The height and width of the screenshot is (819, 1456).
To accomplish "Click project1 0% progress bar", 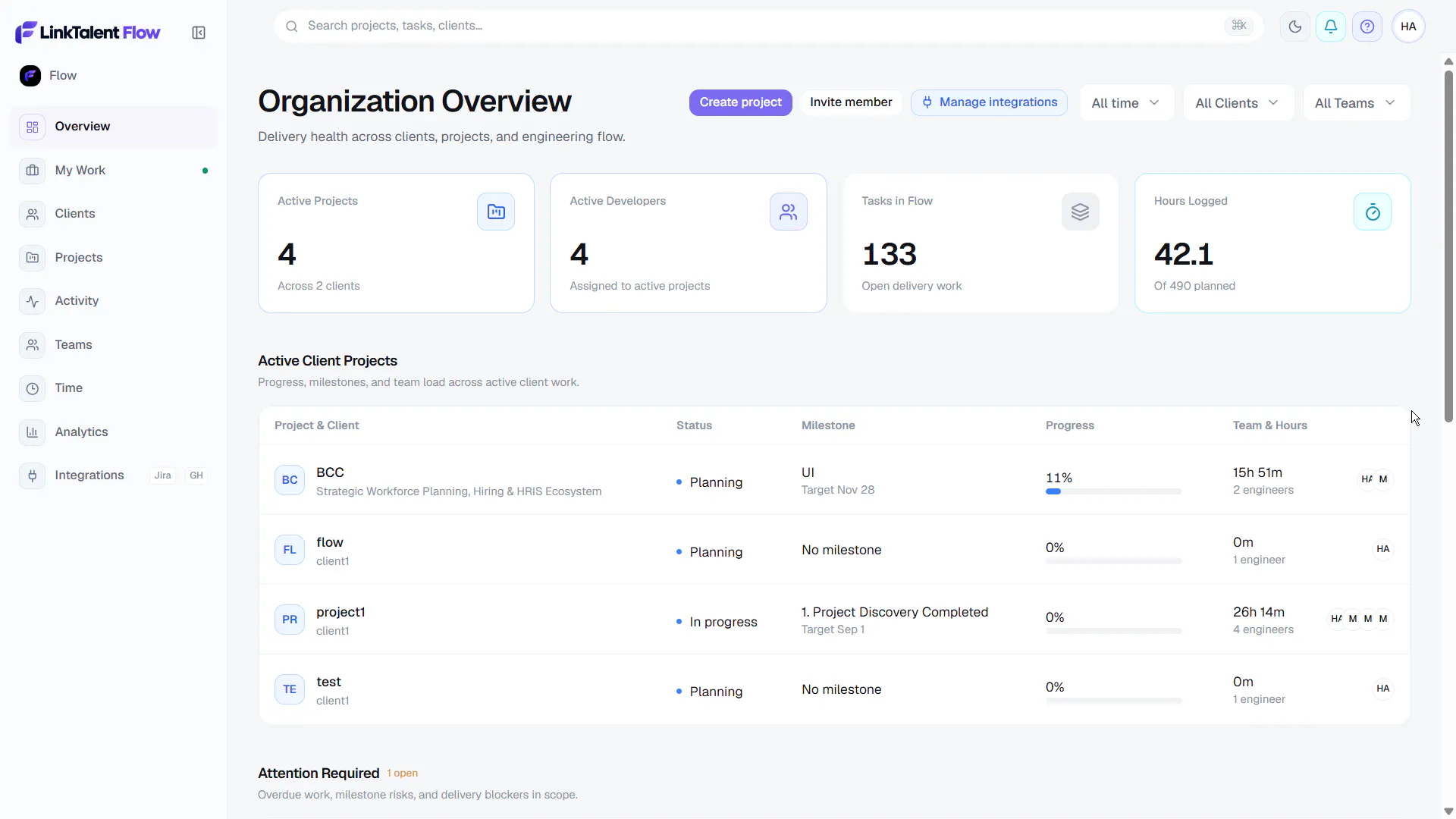I will pos(1113,631).
